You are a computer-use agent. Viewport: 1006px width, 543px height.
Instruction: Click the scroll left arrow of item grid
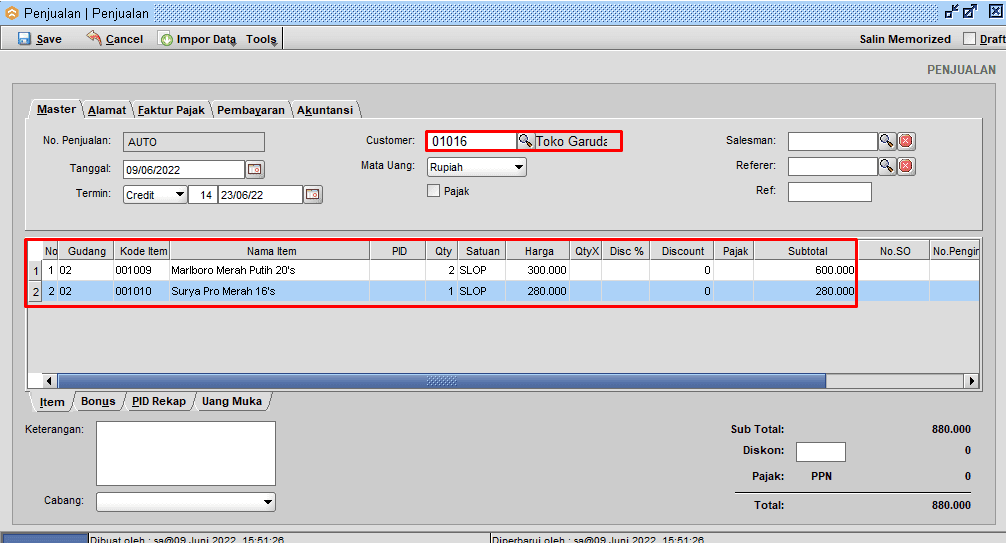pos(49,381)
